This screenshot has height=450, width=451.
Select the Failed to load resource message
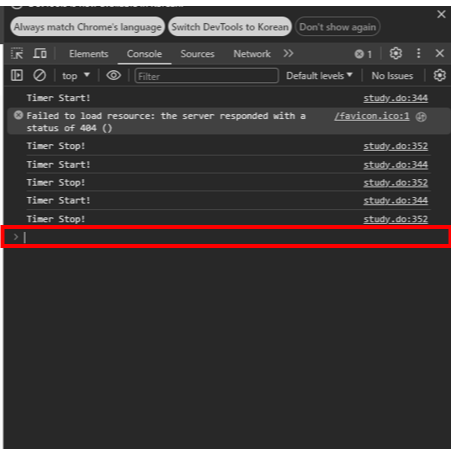click(x=166, y=122)
